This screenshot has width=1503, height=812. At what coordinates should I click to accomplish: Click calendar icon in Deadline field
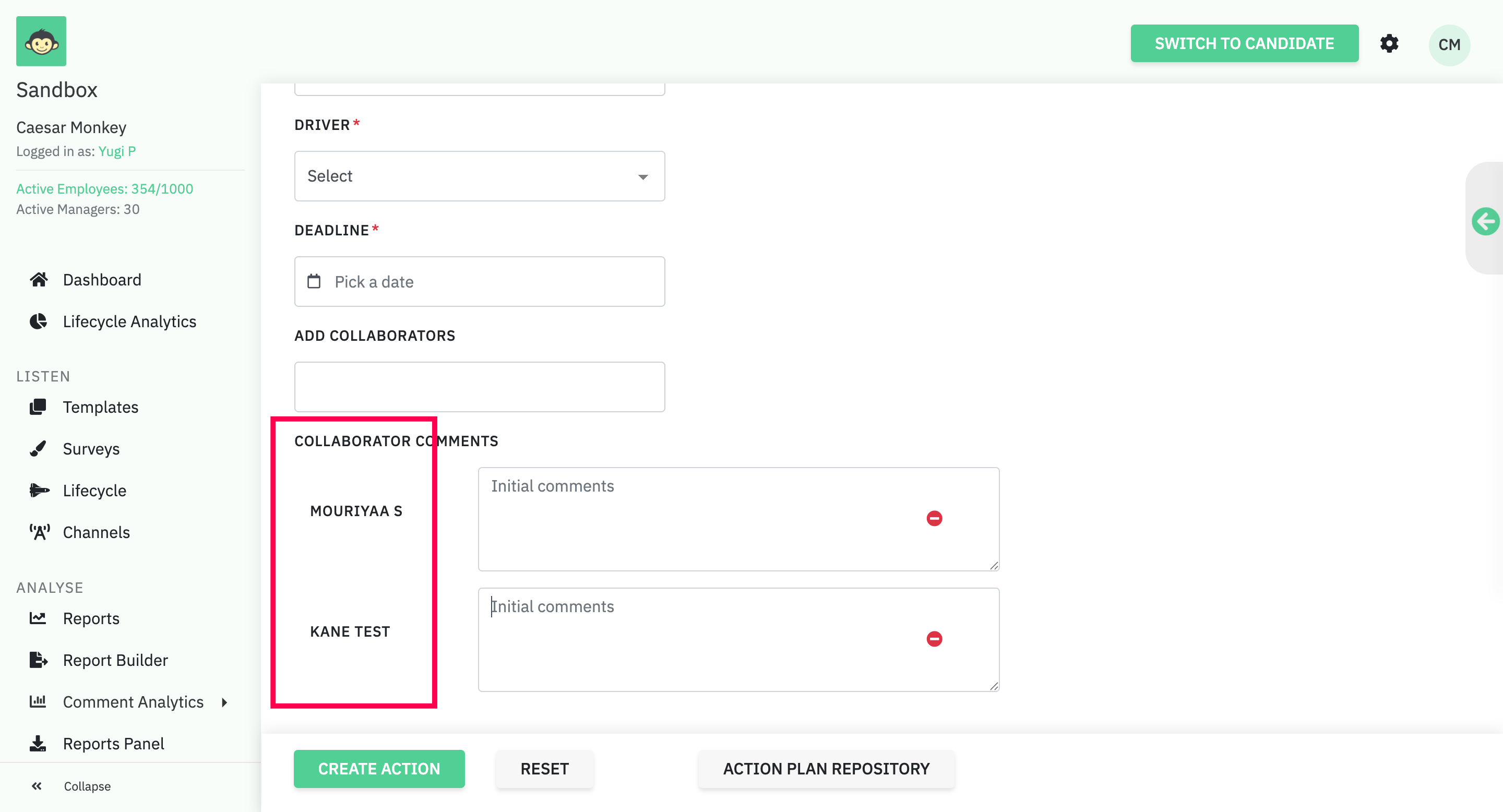(314, 282)
